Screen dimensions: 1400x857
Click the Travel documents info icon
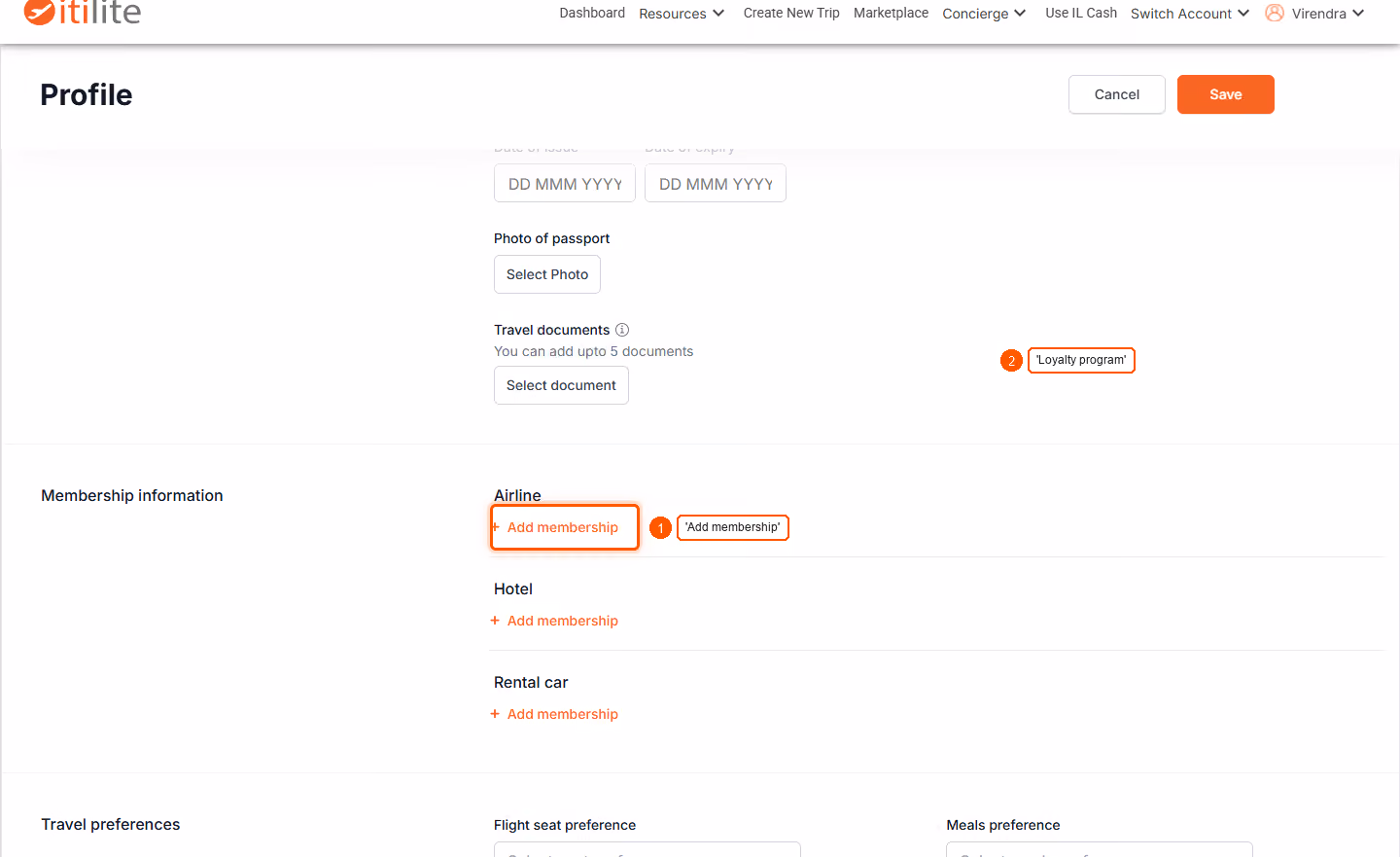click(x=622, y=330)
